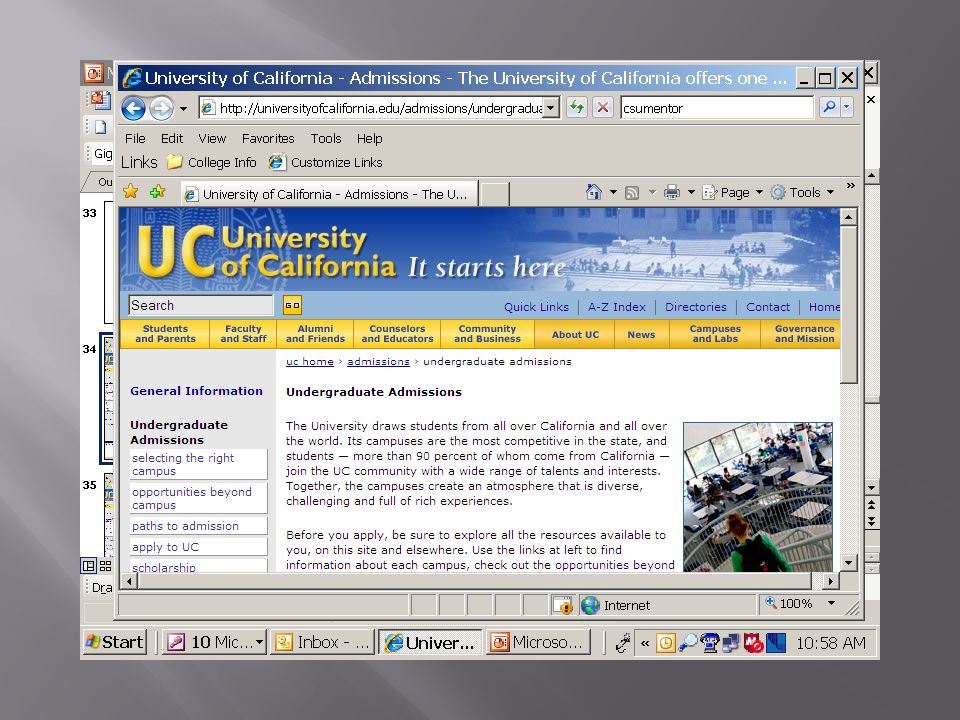Click the address bar URL field
The image size is (960, 720).
point(372,108)
